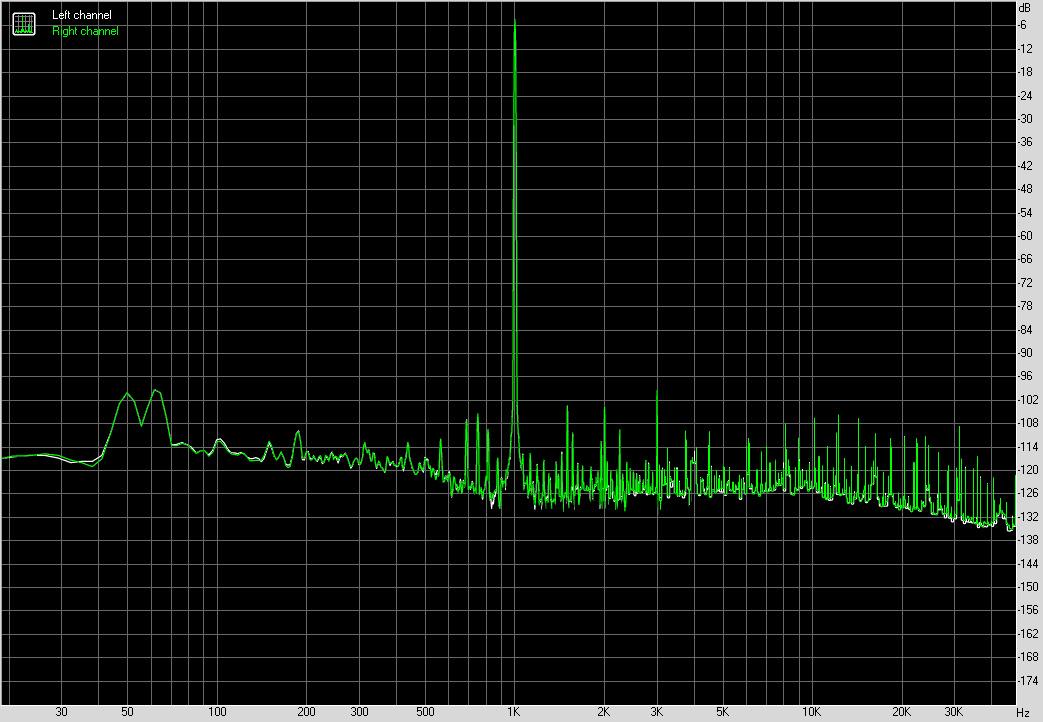
Task: Click the 20K frequency axis label
Action: [x=902, y=713]
